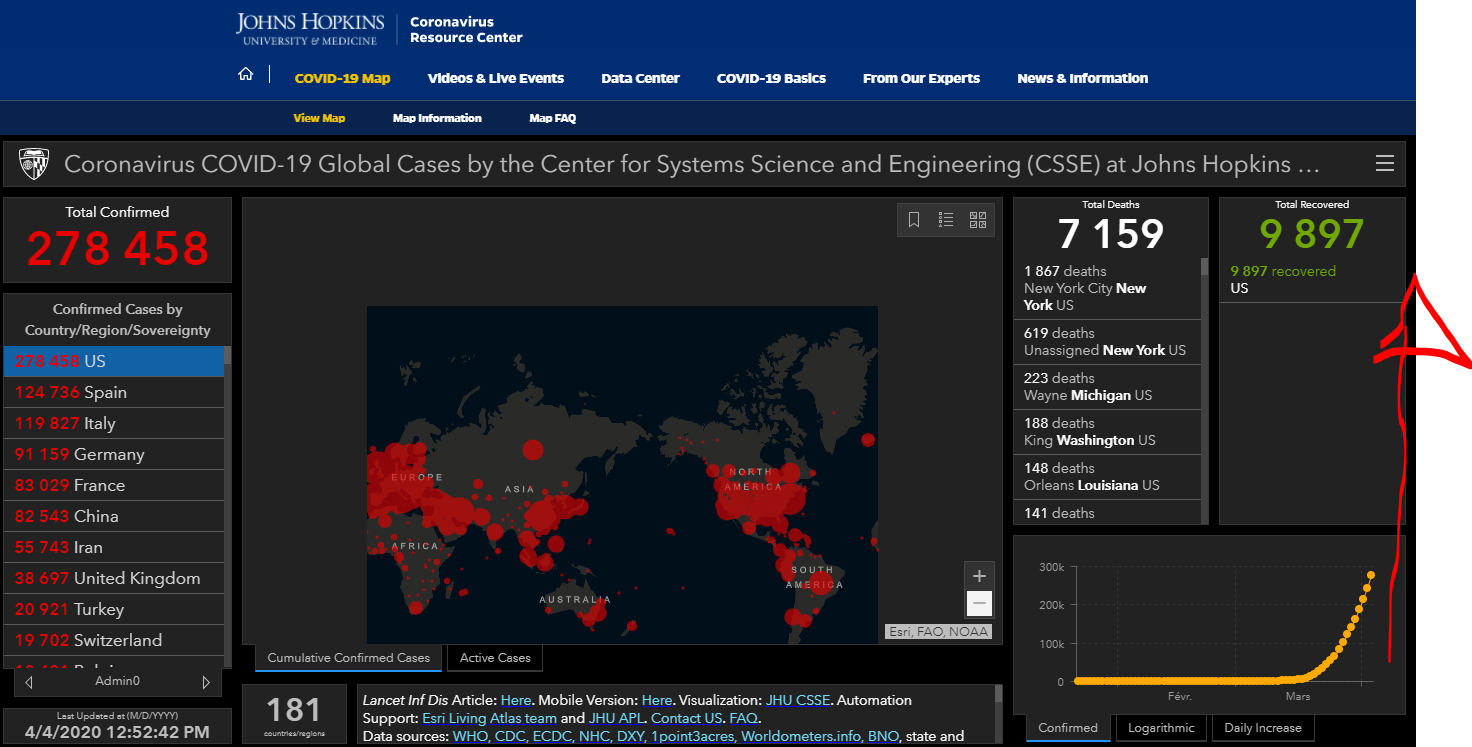Click the Last Updated timestamp panel
Image resolution: width=1472 pixels, height=747 pixels.
click(117, 726)
